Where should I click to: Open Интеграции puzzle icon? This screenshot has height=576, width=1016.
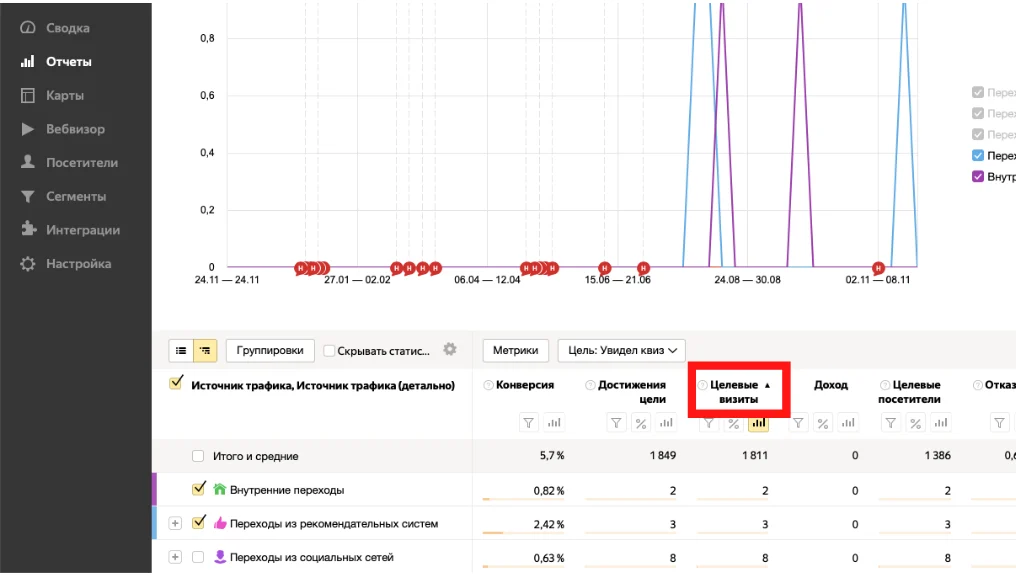[x=27, y=230]
